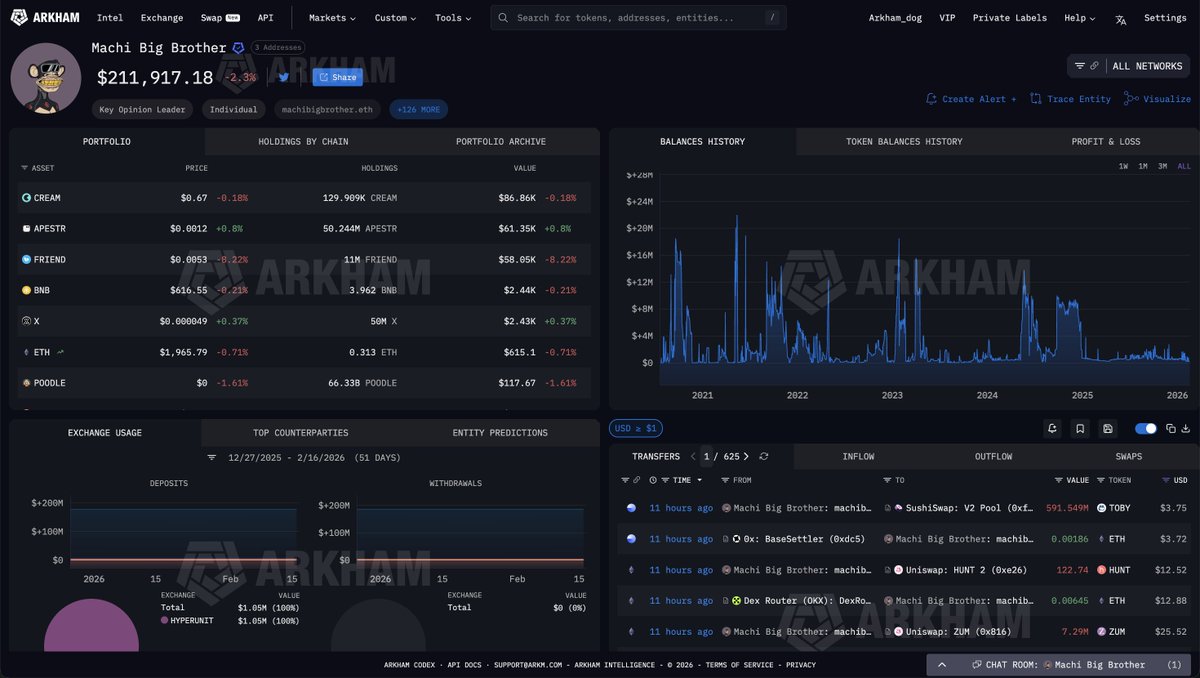Click the bookmark icon near the chart controls
This screenshot has height=678, width=1200.
(1080, 428)
